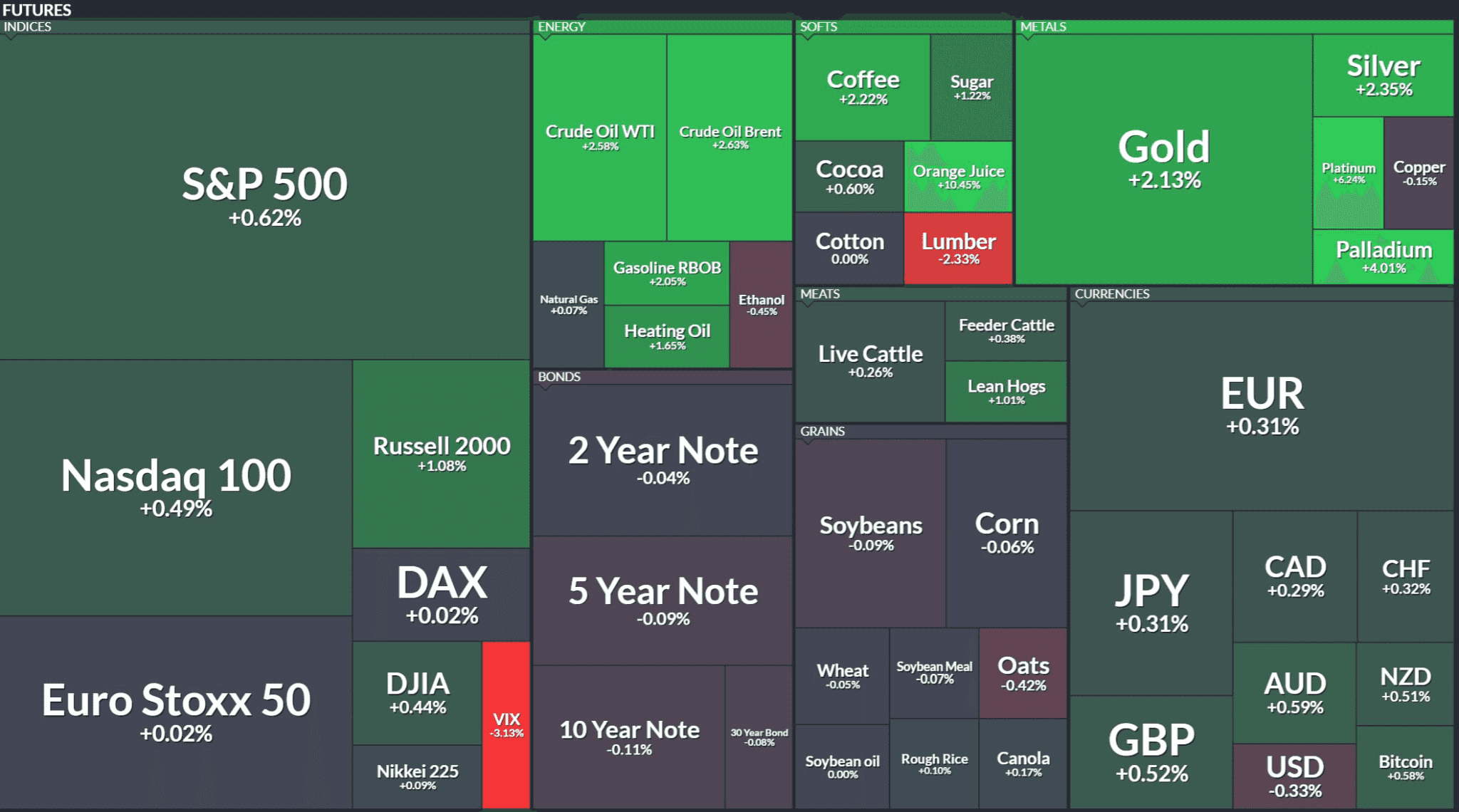Click the ENERGY section header

[561, 26]
